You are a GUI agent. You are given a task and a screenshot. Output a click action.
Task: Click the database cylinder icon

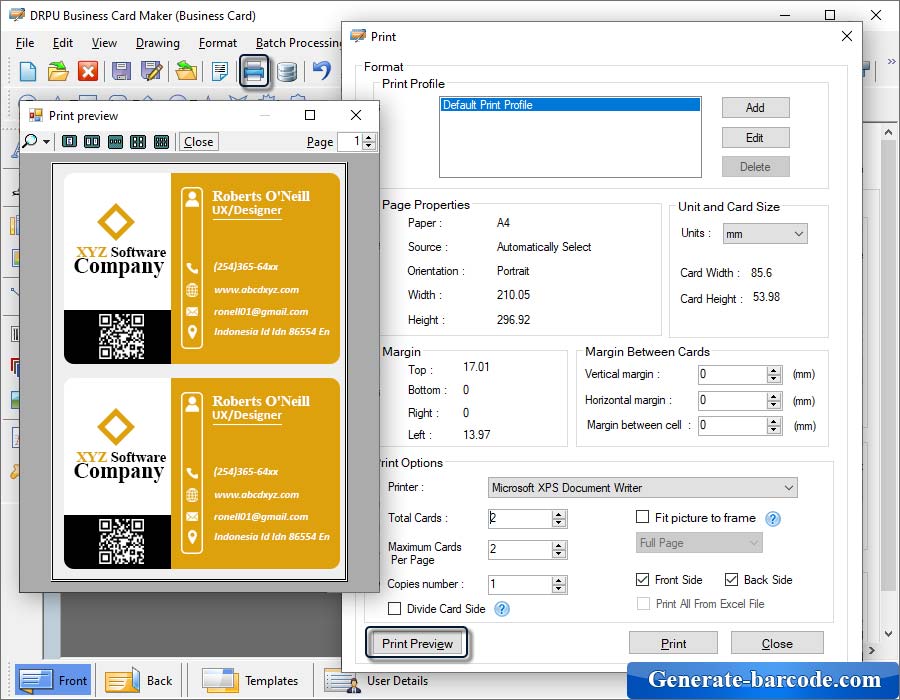(x=286, y=72)
